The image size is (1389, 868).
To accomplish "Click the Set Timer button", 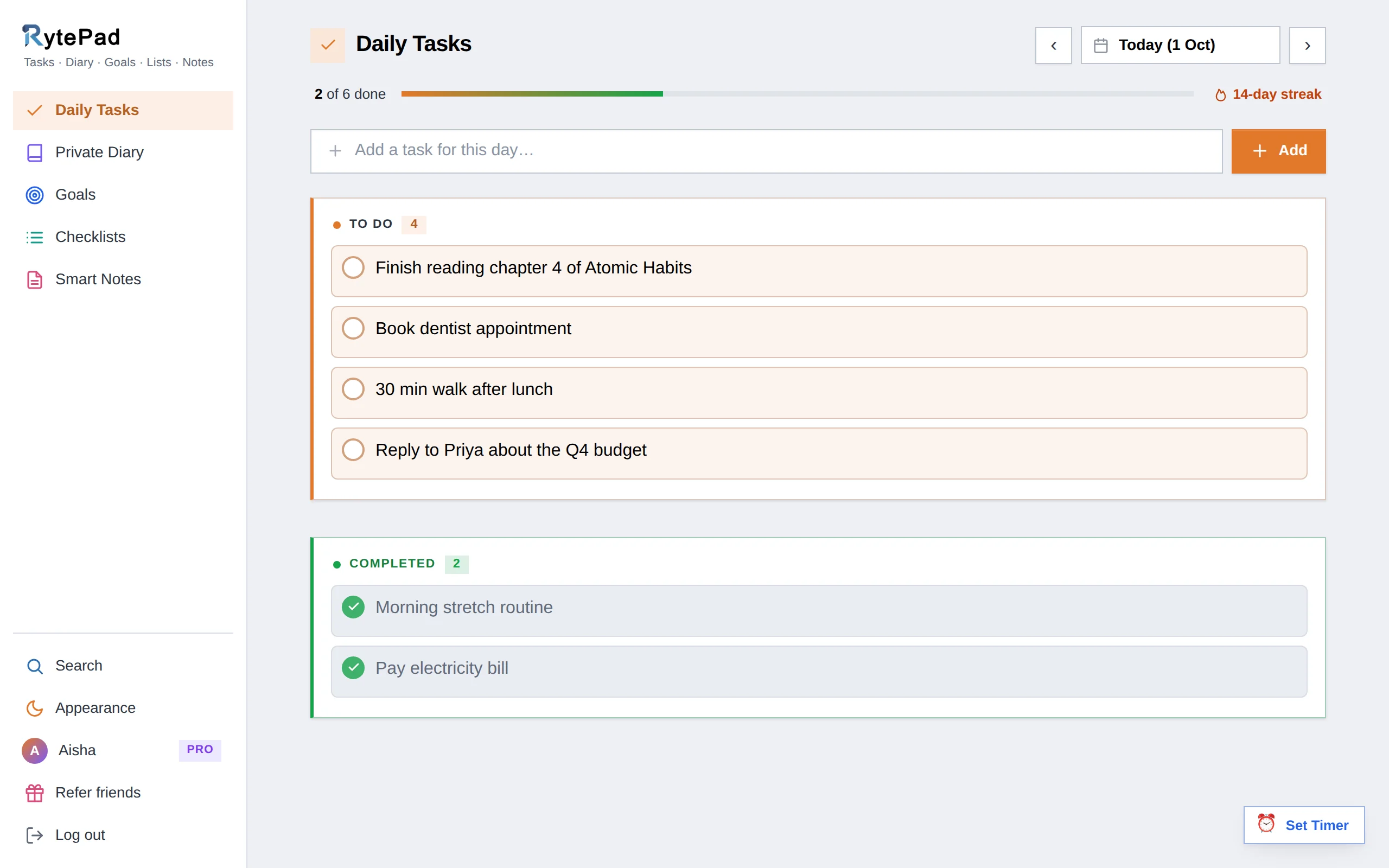I will (1304, 825).
